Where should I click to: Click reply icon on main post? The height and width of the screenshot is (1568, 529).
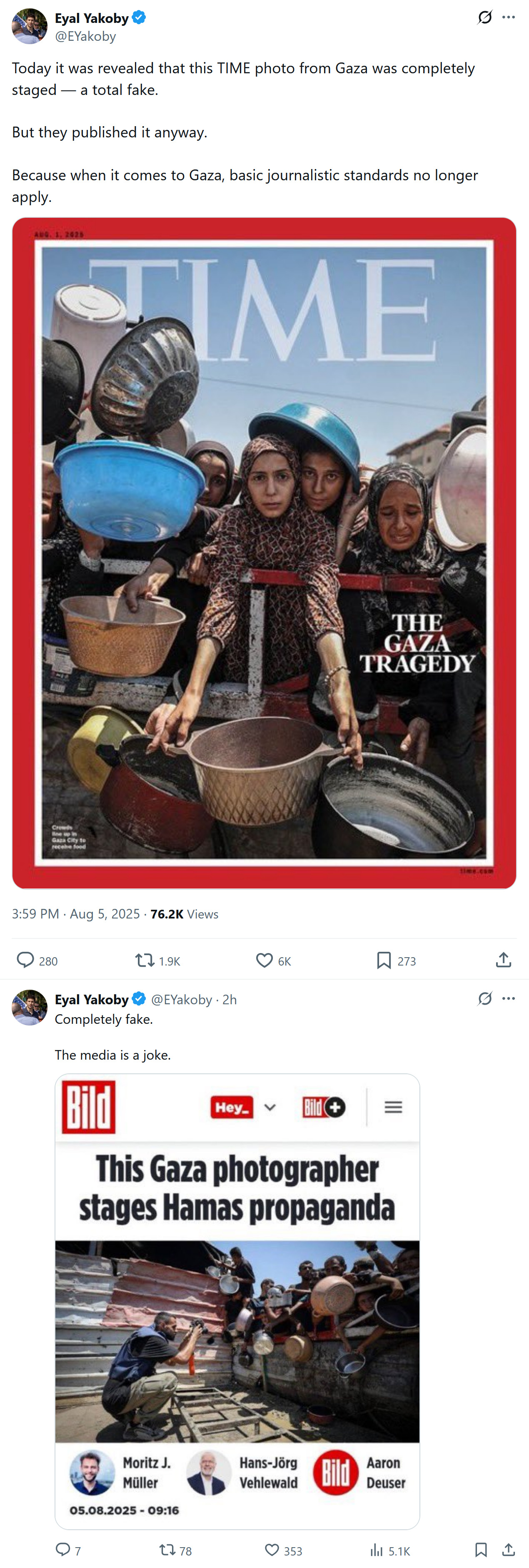[25, 960]
